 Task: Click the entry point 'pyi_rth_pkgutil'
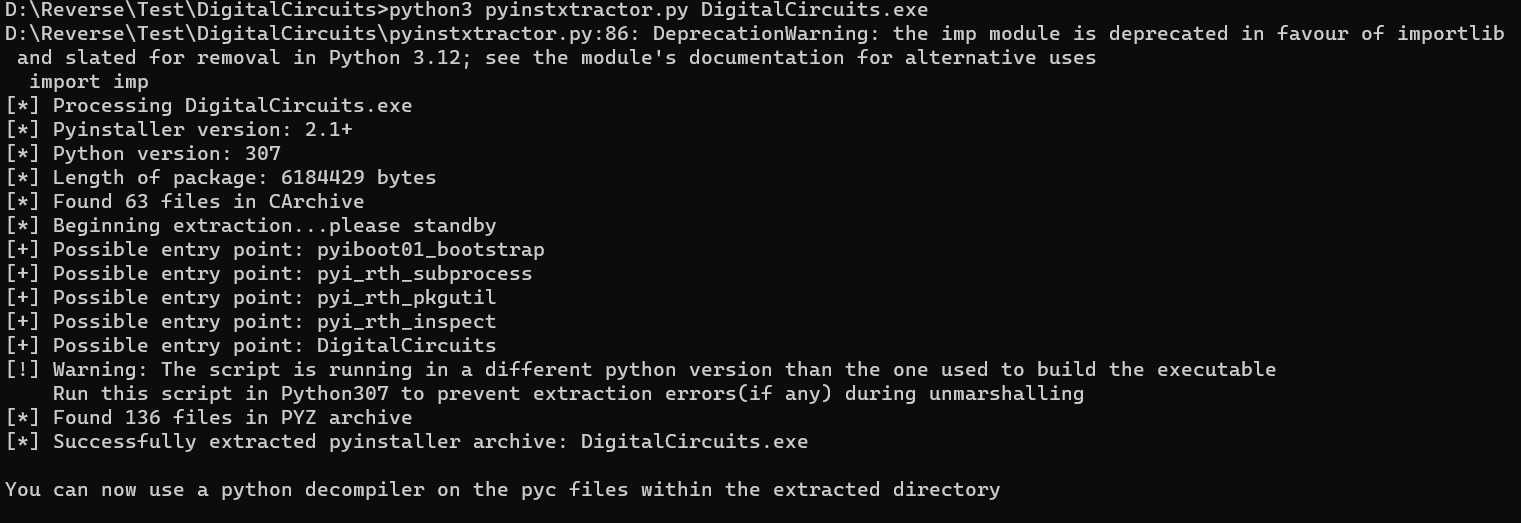[x=406, y=298]
